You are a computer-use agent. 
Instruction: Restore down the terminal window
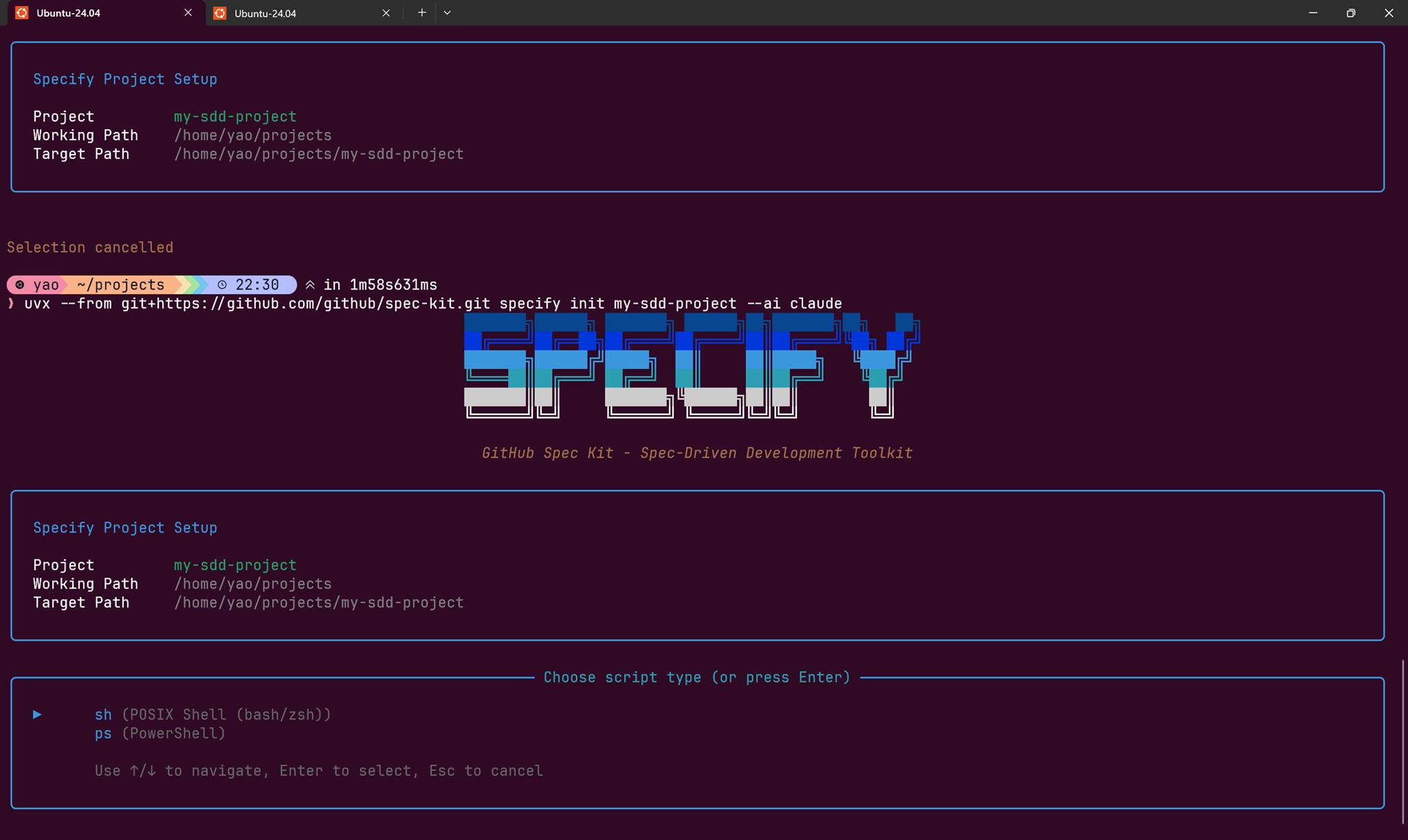[x=1351, y=12]
